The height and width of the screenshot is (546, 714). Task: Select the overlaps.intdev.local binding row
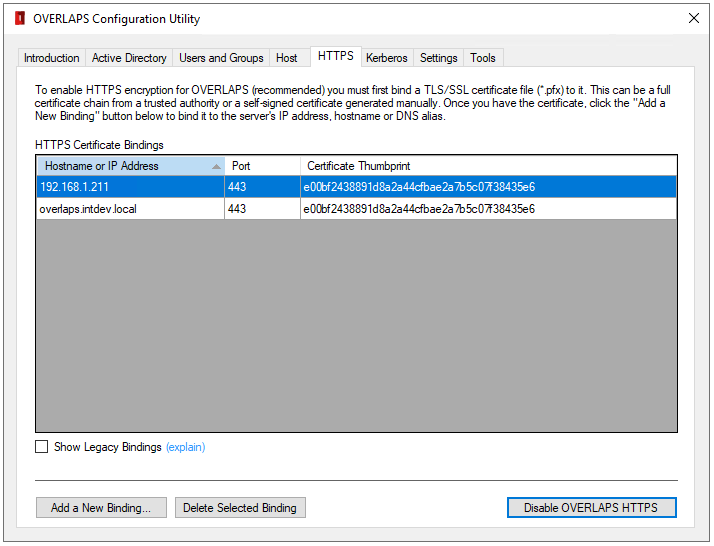[x=357, y=209]
